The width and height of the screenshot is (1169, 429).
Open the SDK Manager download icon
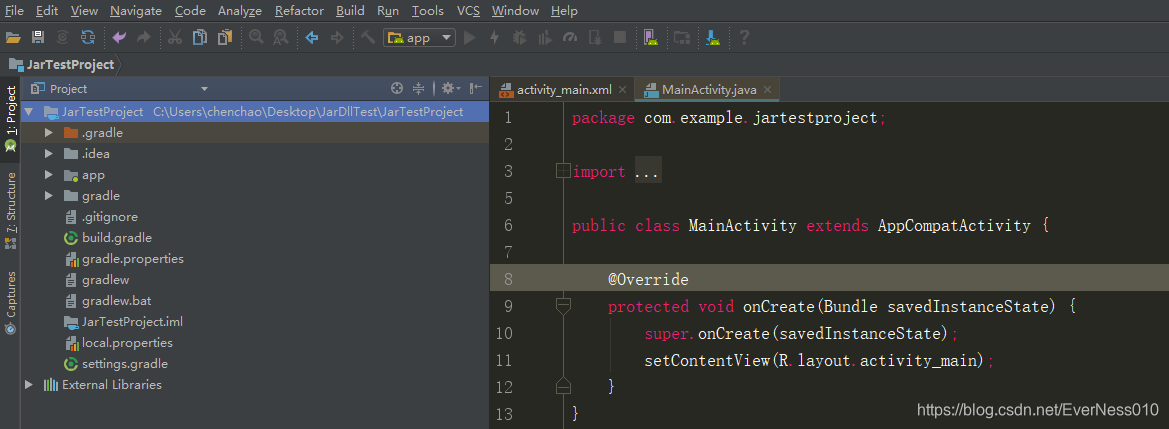tap(712, 37)
